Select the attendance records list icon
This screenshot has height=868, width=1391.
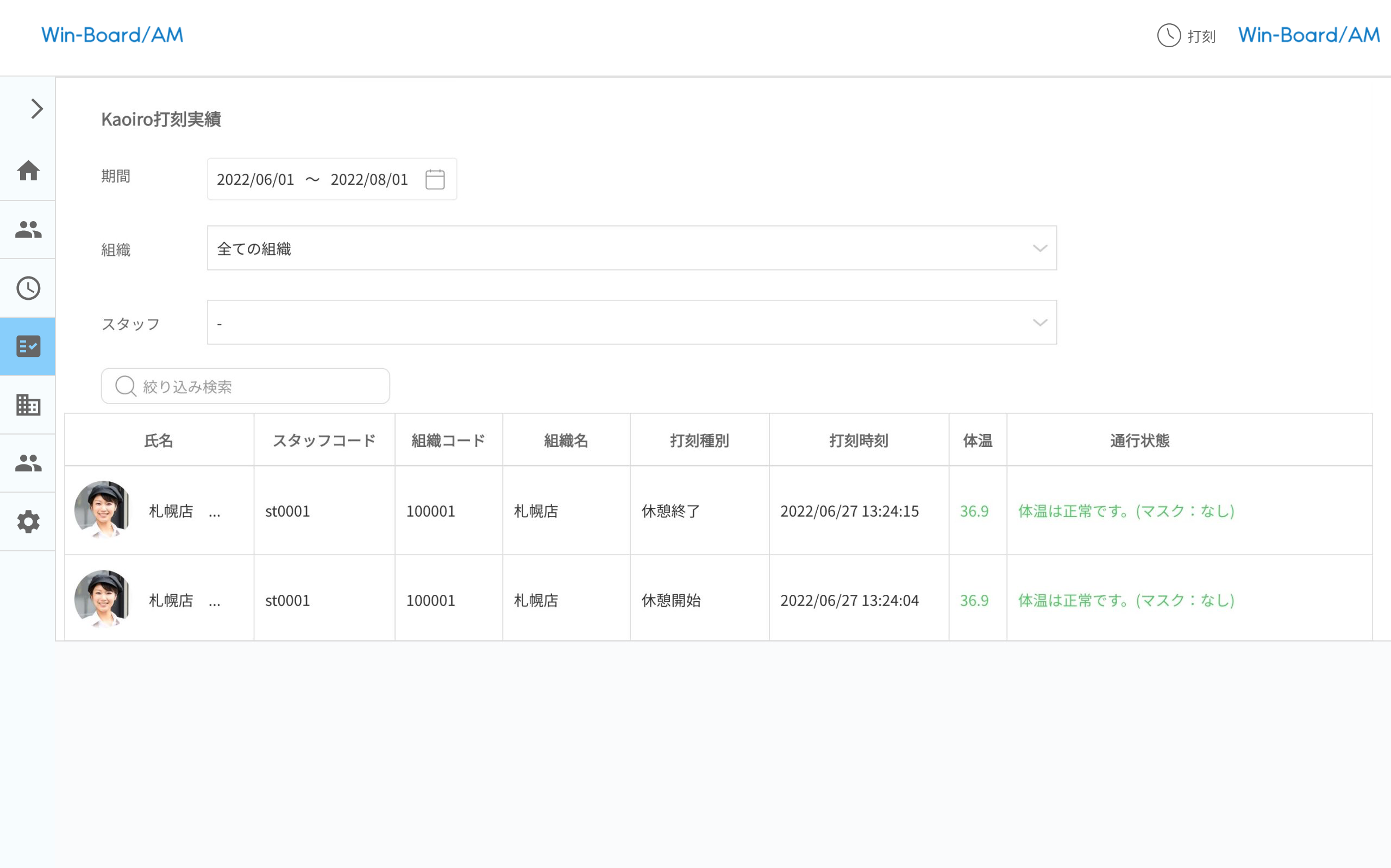[x=27, y=346]
